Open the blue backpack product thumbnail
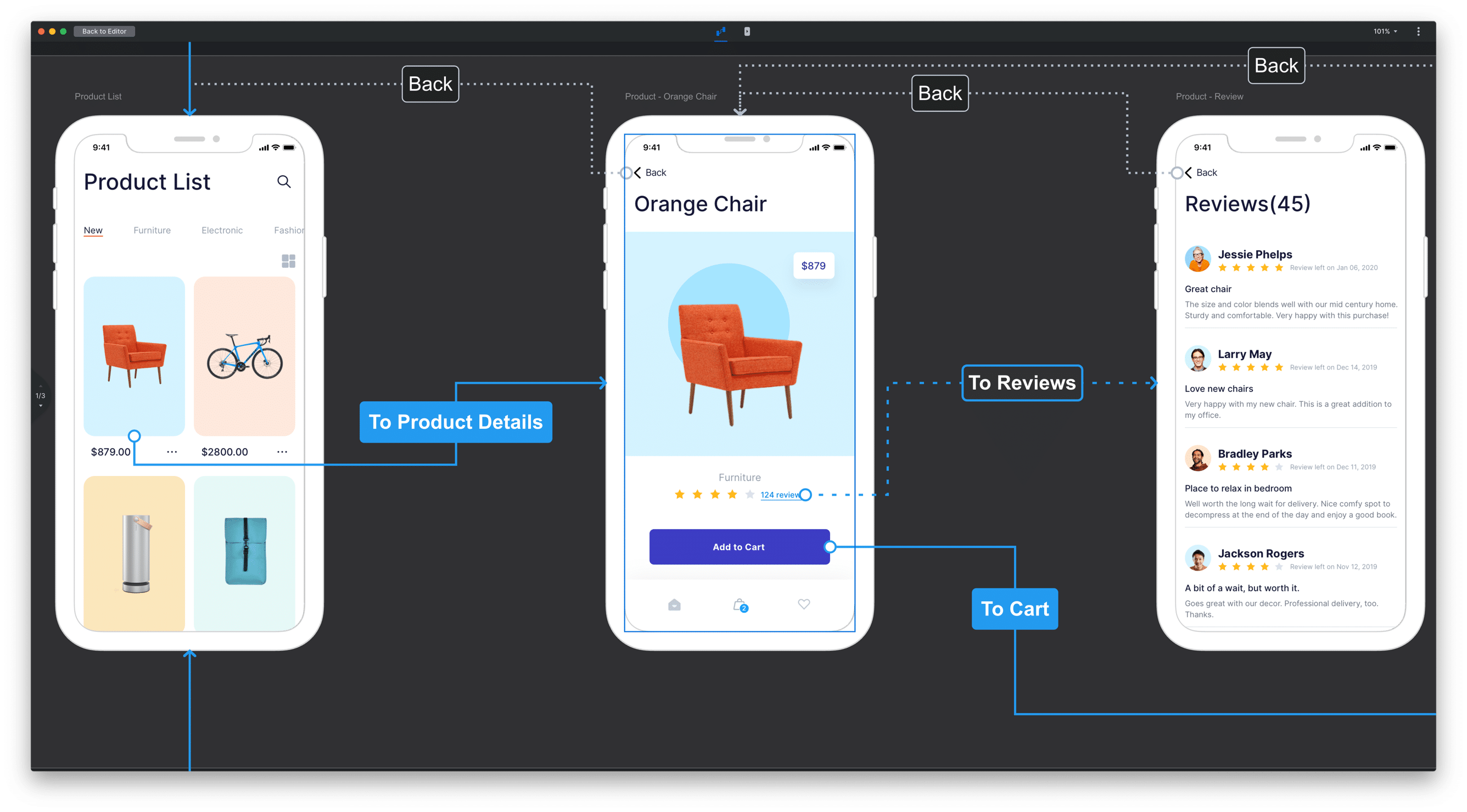 (244, 553)
